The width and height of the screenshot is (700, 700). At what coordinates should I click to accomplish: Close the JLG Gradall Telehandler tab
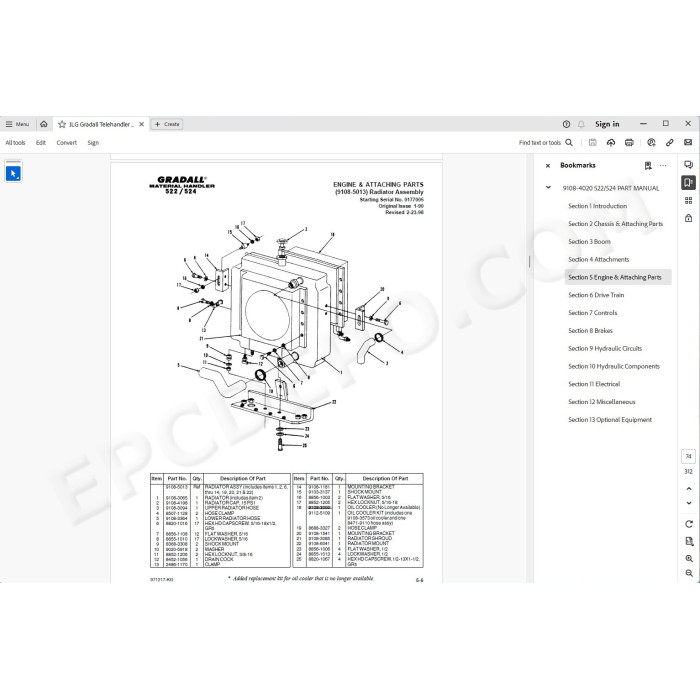(142, 124)
